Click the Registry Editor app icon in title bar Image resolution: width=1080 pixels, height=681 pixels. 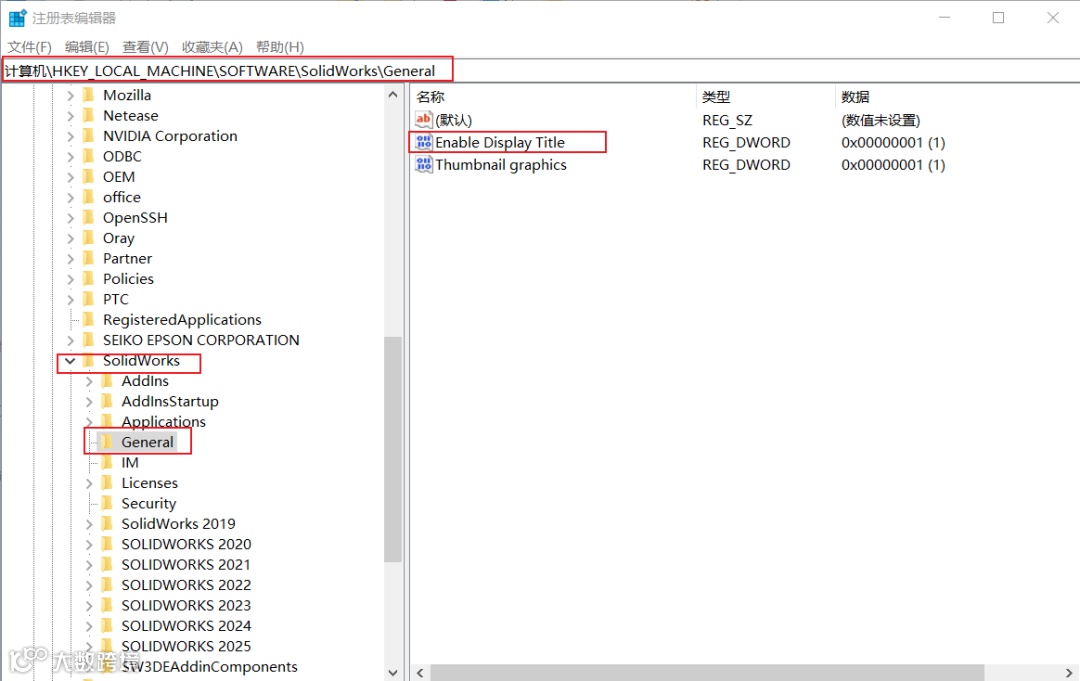pyautogui.click(x=17, y=17)
